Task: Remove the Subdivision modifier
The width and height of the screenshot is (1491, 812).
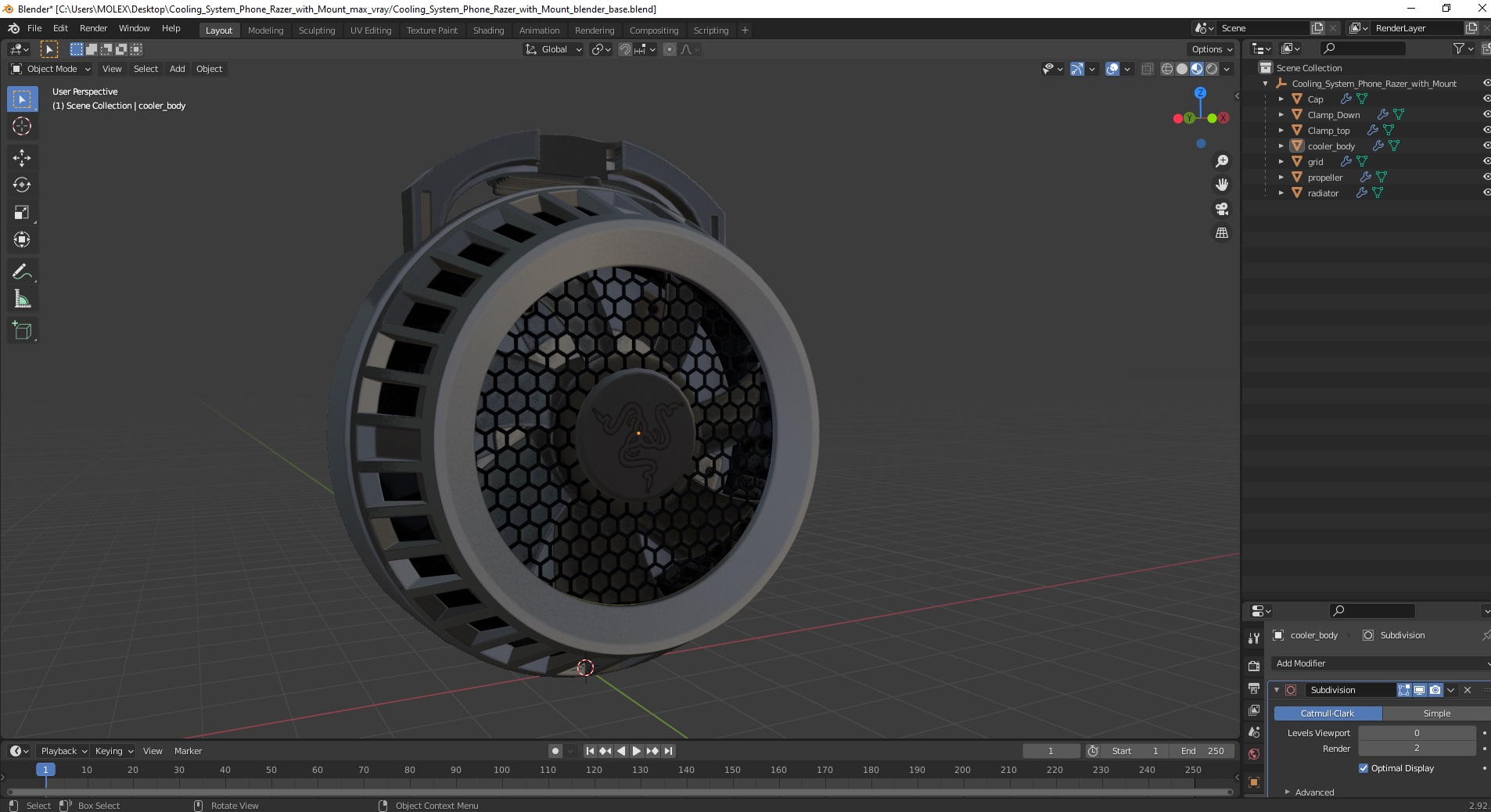Action: pyautogui.click(x=1468, y=690)
